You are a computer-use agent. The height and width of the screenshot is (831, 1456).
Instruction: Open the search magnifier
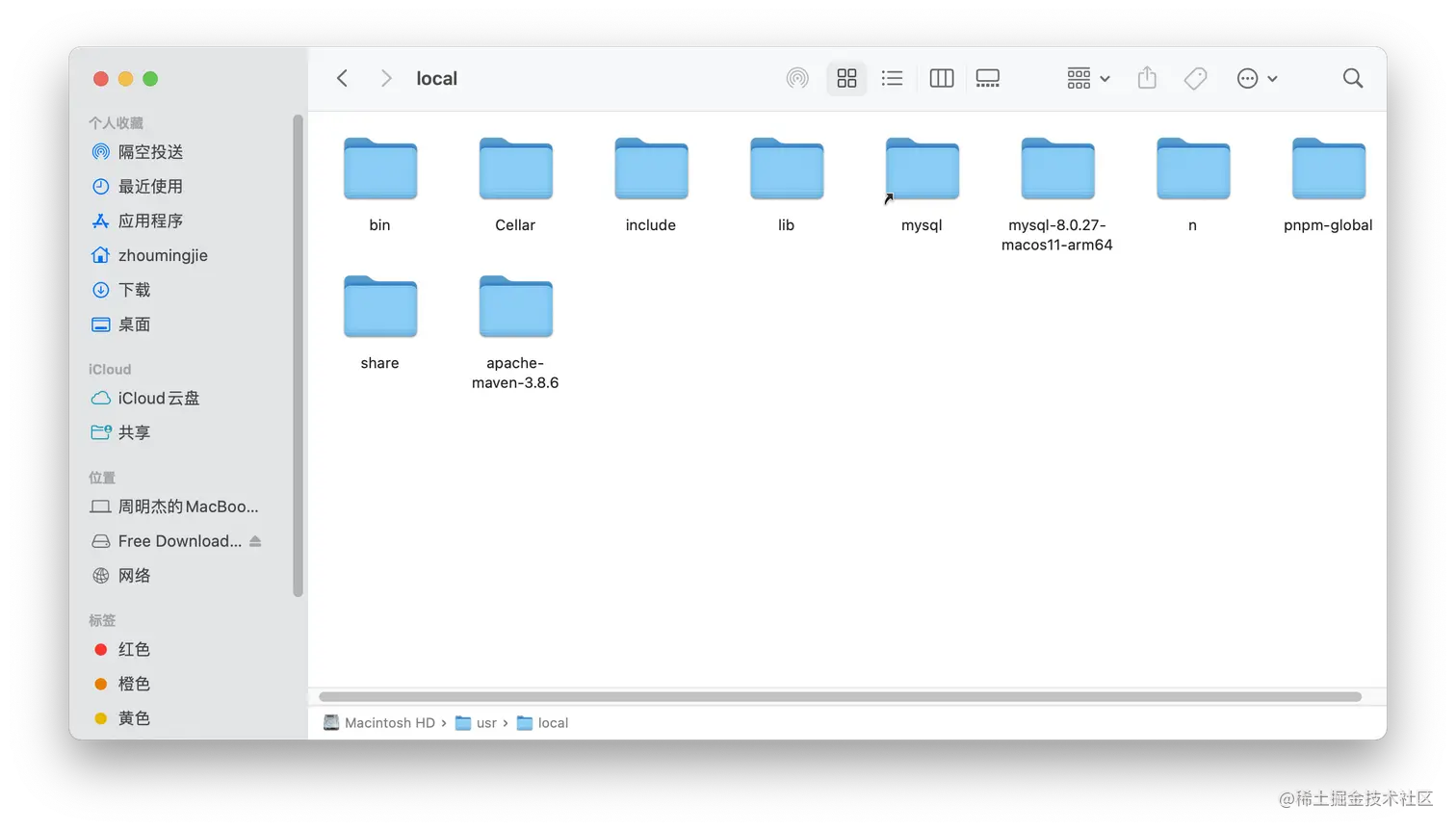pyautogui.click(x=1353, y=78)
